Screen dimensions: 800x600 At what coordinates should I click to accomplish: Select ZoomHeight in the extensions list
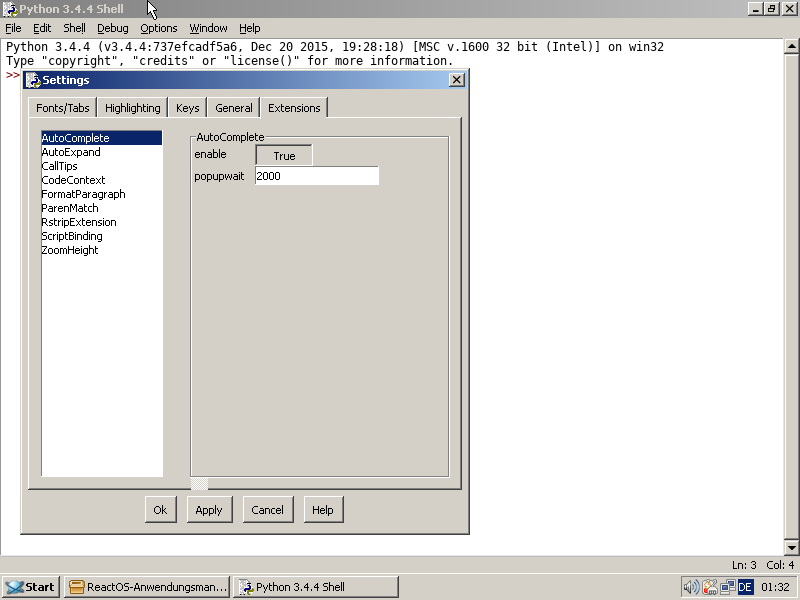pos(102,251)
